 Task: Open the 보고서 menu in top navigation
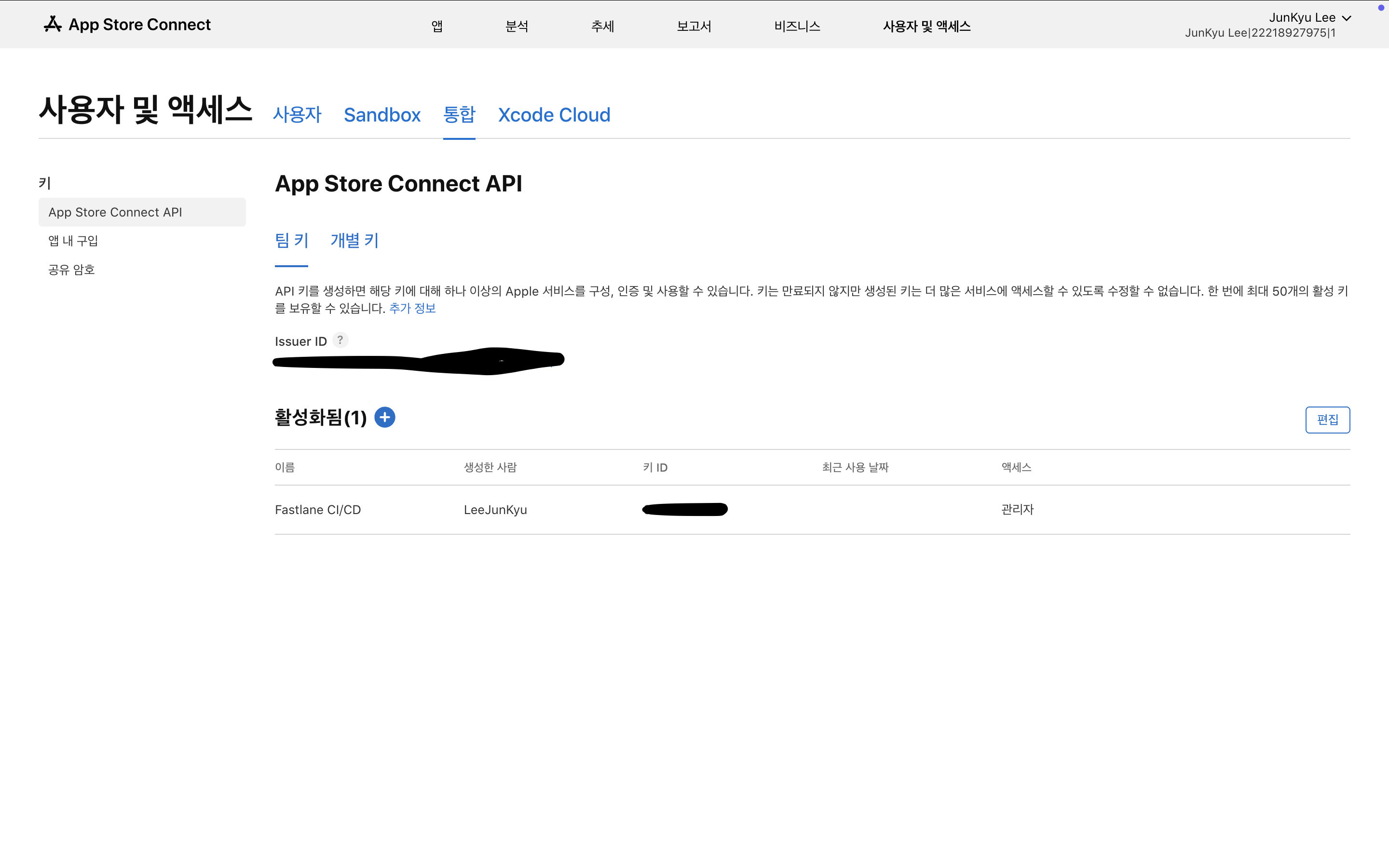[x=694, y=26]
